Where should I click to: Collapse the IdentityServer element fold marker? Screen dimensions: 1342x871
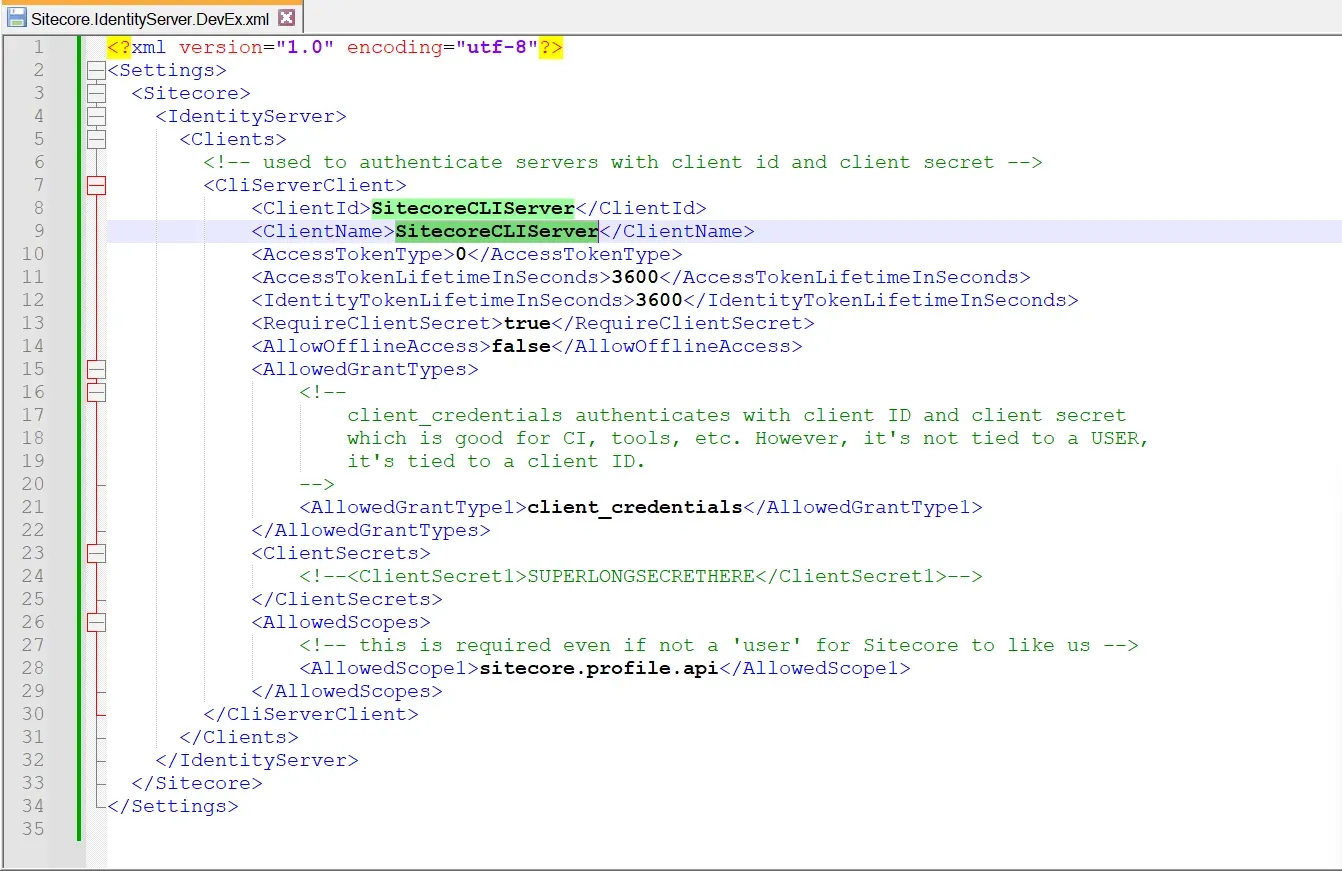96,116
